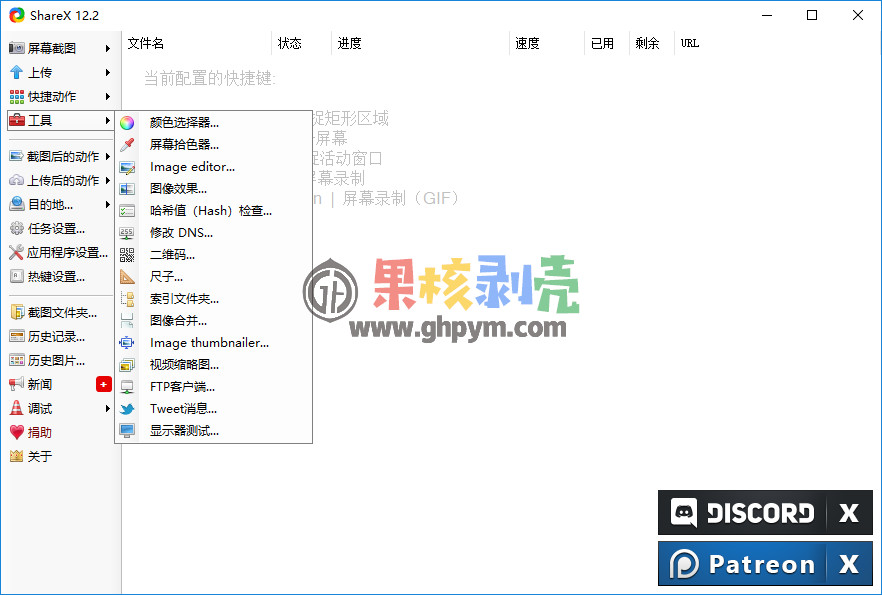The image size is (882, 595).
Task: Expand the 快捷动作 submenu arrow
Action: coord(107,97)
